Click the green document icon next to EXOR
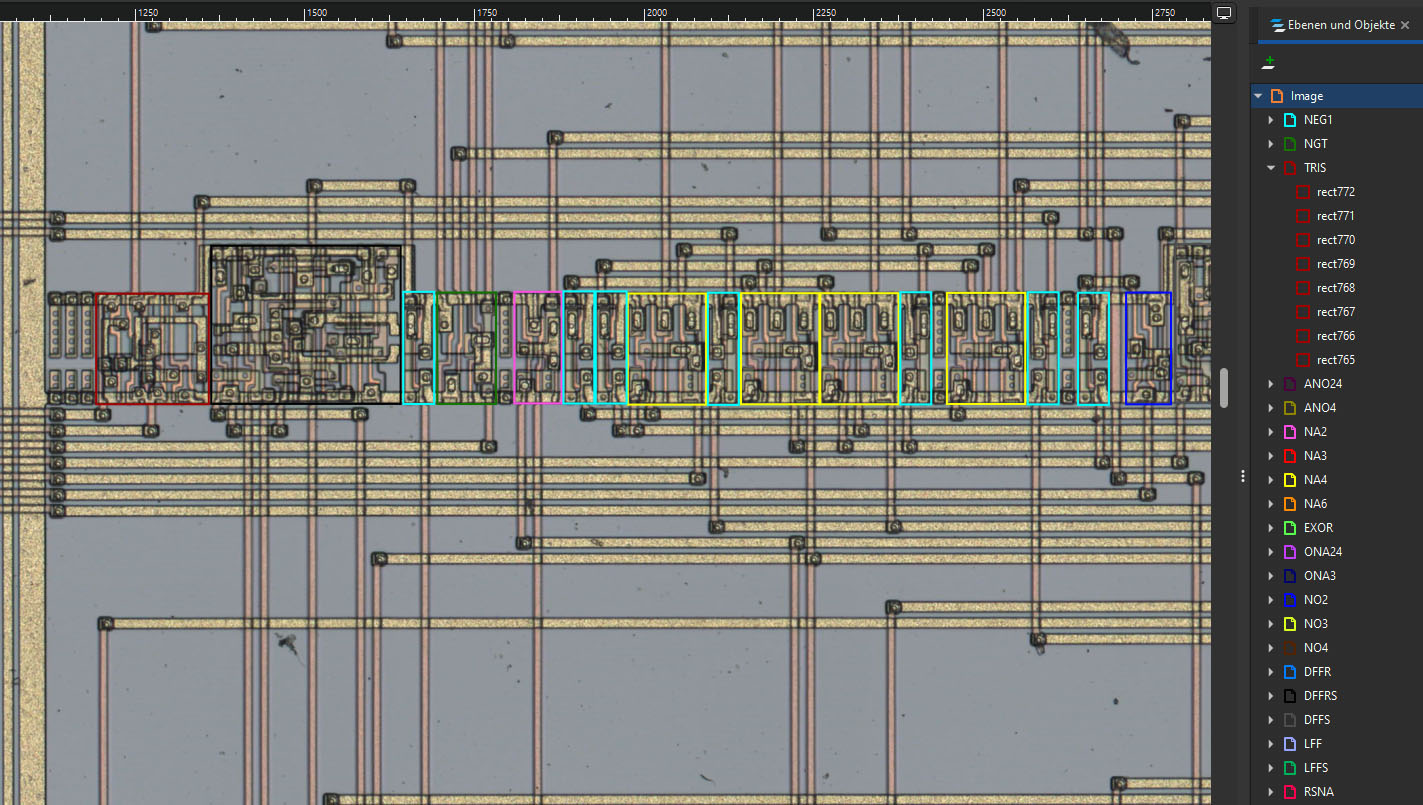The height and width of the screenshot is (805, 1423). tap(1289, 527)
